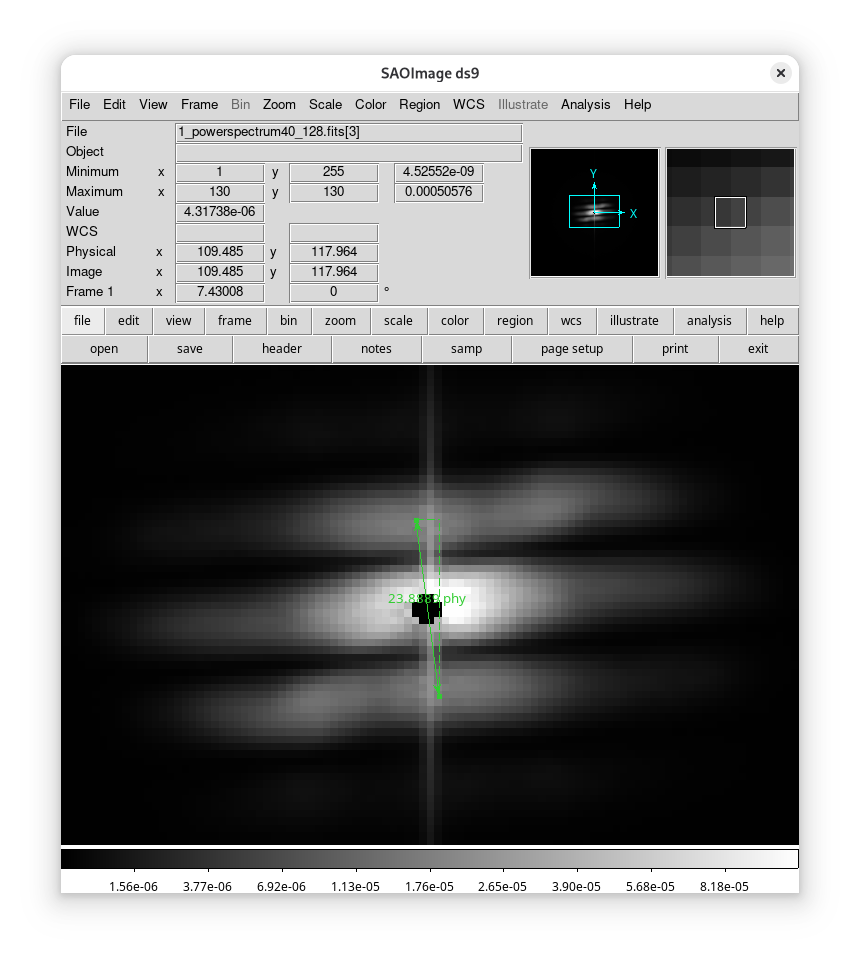Open the Scale menu in menu bar
This screenshot has width=860, height=960.
[x=325, y=104]
